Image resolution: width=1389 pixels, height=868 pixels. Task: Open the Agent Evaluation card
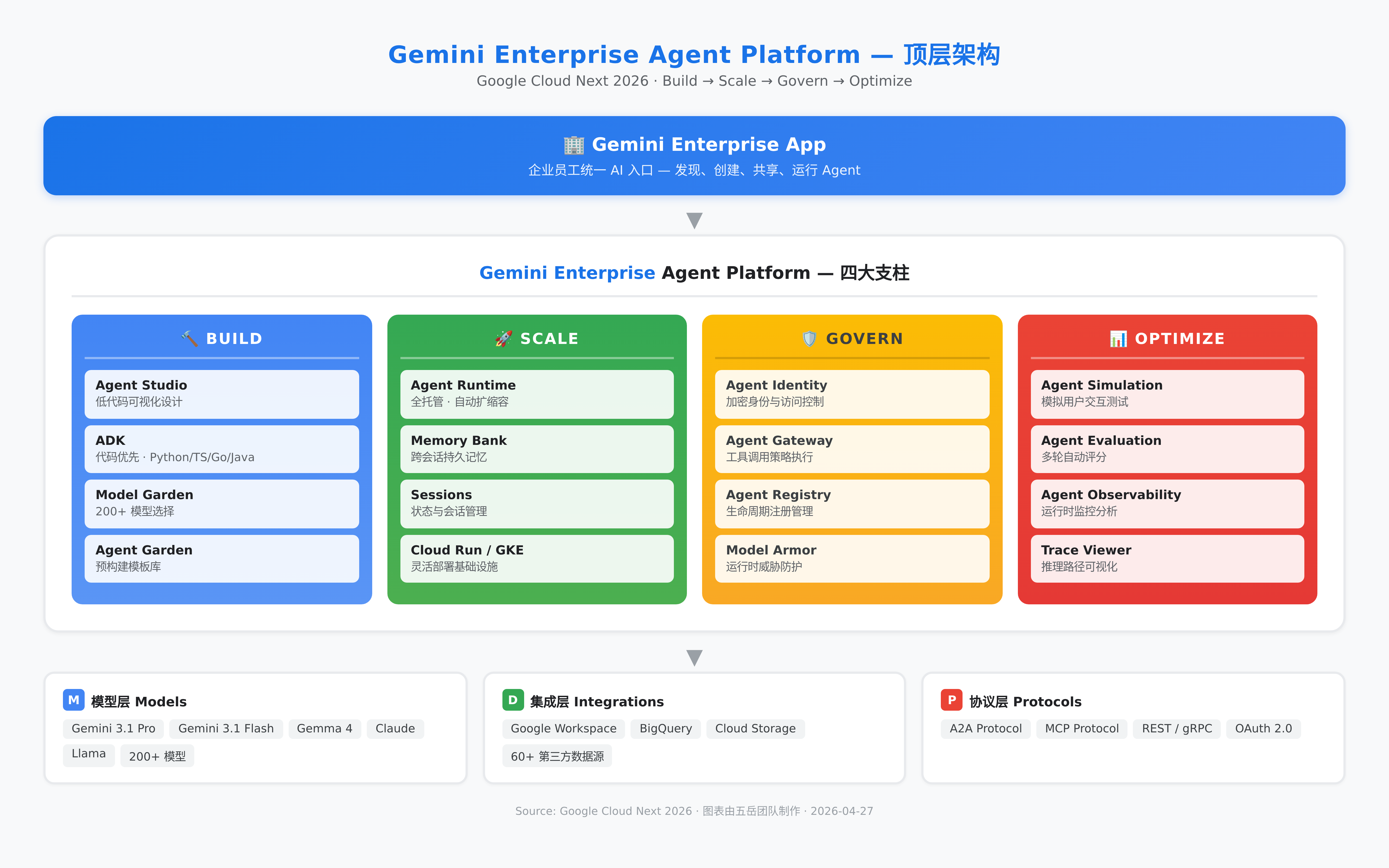pos(1167,449)
